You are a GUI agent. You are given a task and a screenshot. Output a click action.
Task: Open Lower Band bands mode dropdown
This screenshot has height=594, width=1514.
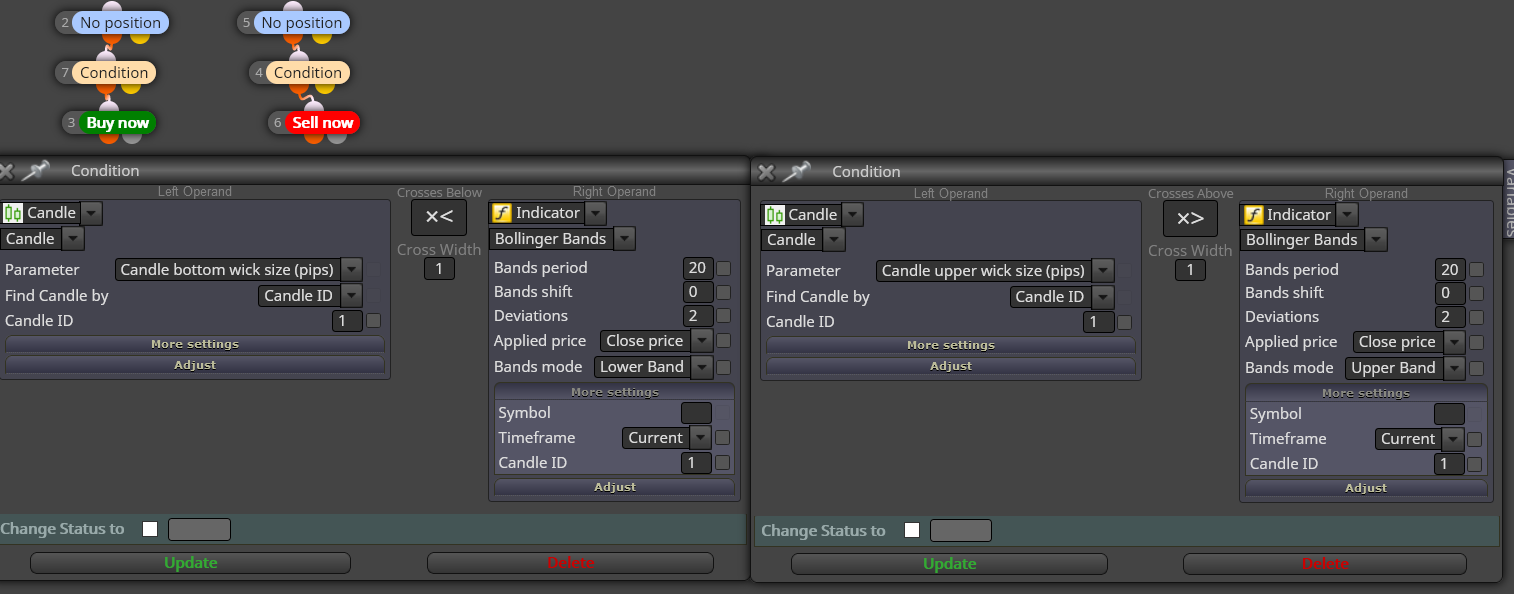tap(702, 367)
